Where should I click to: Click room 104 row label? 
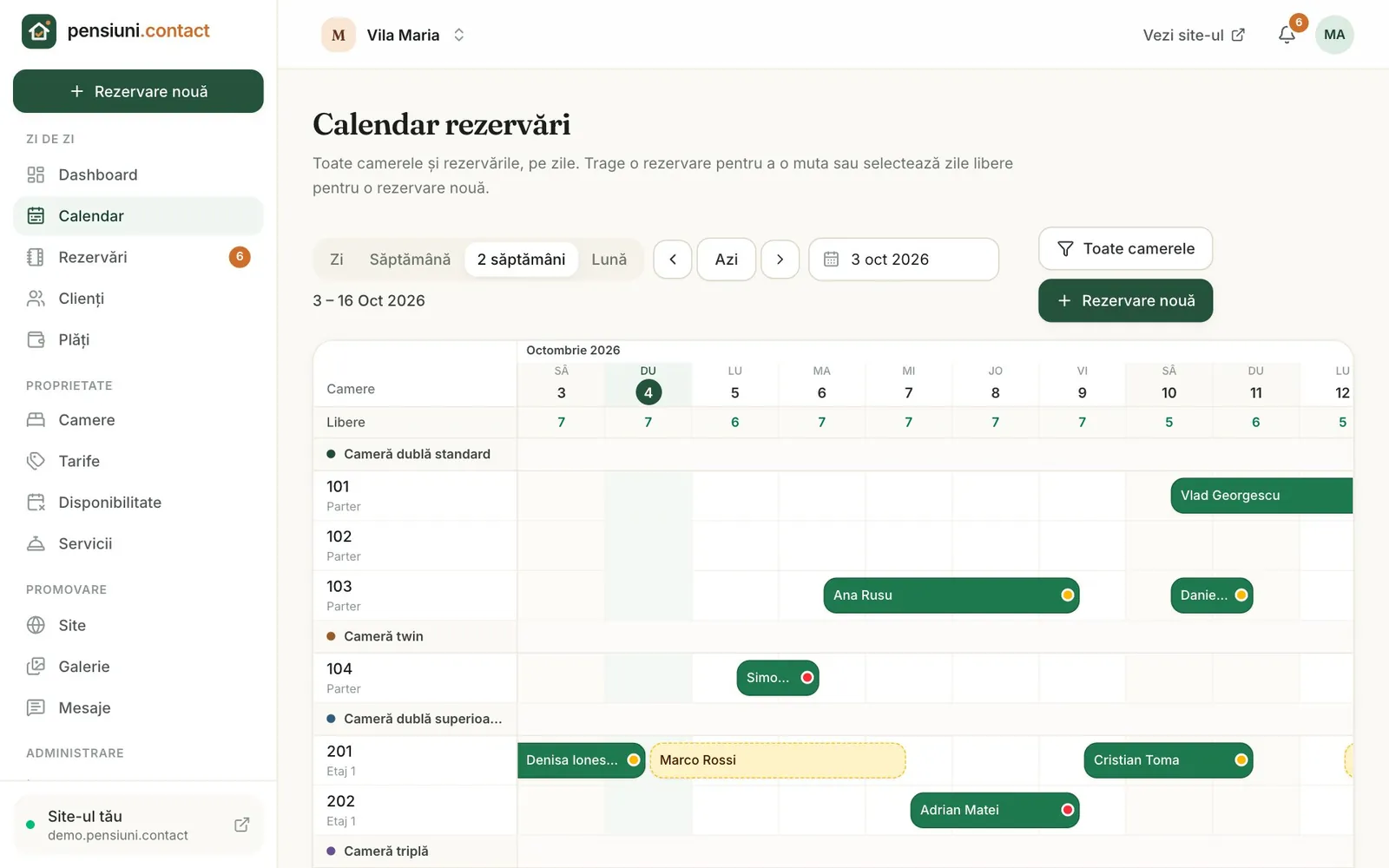point(415,678)
